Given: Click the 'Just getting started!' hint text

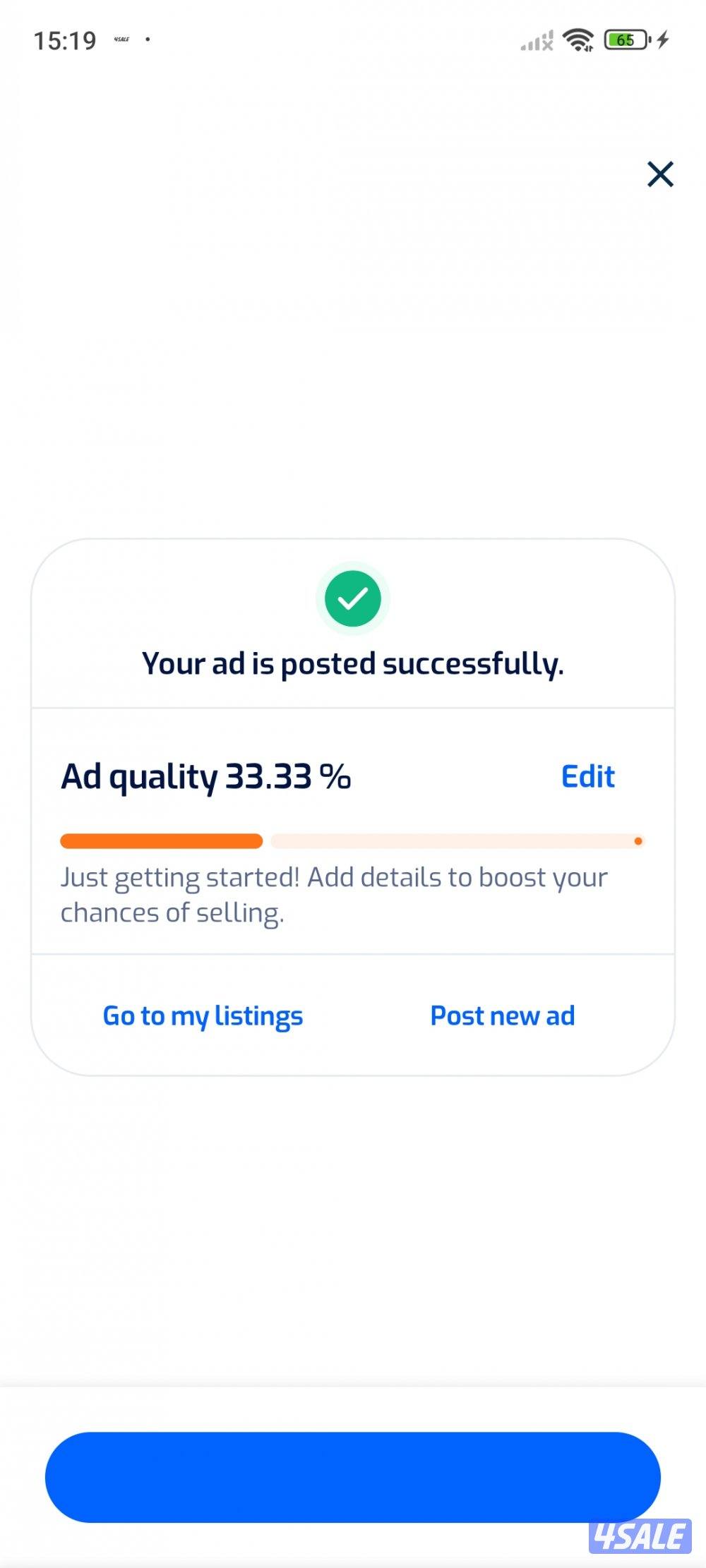Looking at the screenshot, I should pyautogui.click(x=334, y=894).
